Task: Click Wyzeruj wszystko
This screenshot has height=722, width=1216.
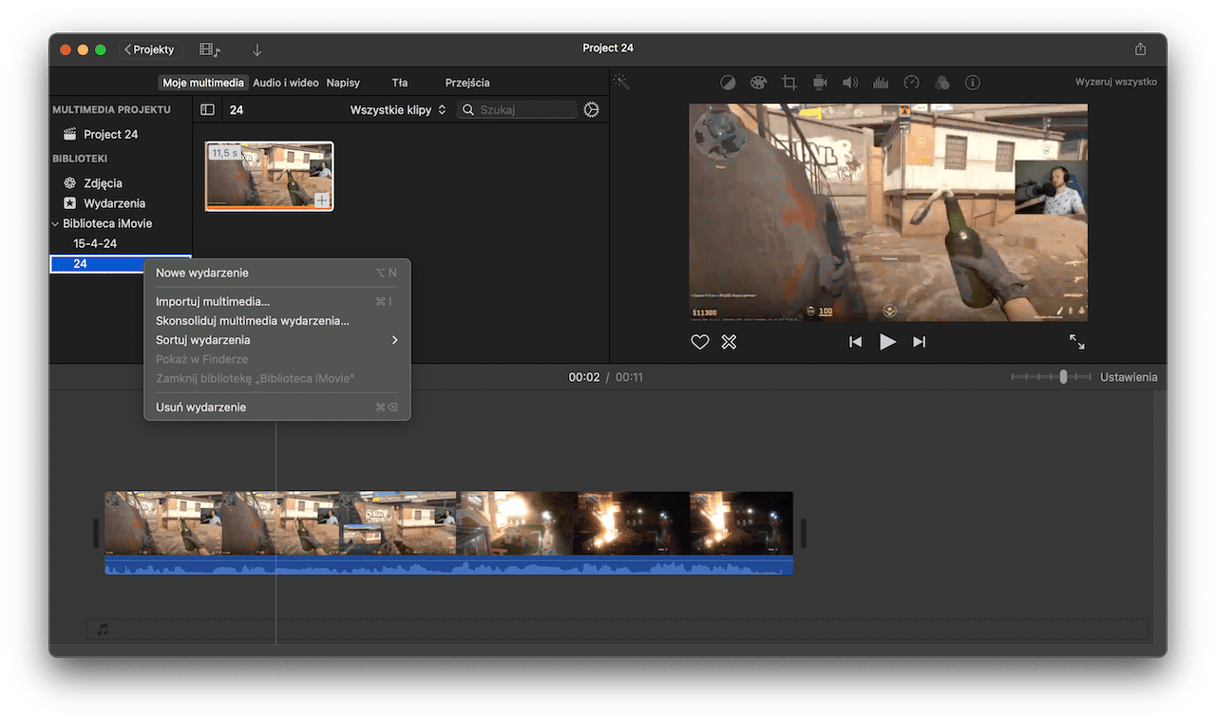Action: (x=1116, y=82)
